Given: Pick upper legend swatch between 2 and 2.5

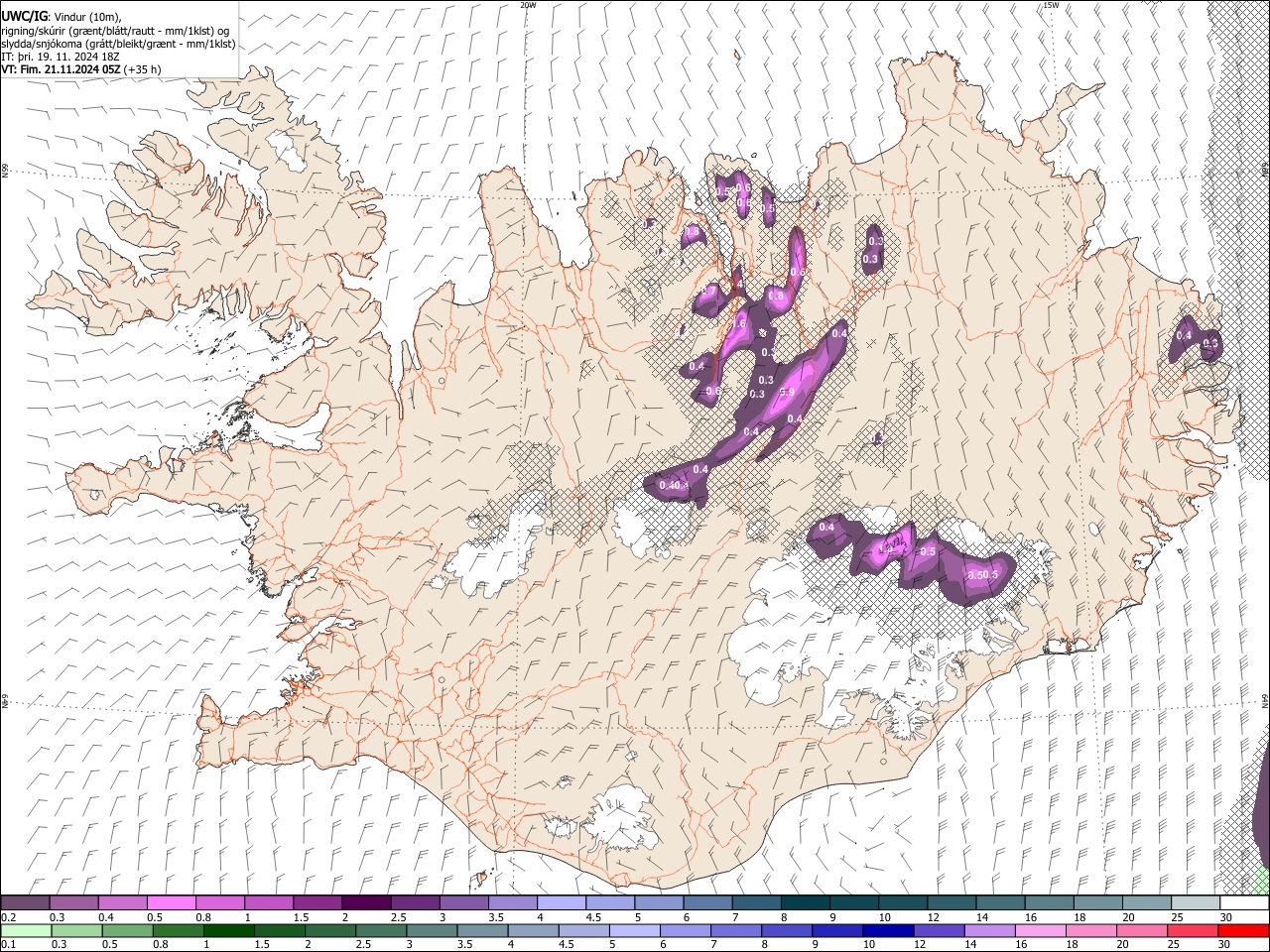Looking at the screenshot, I should click(366, 903).
